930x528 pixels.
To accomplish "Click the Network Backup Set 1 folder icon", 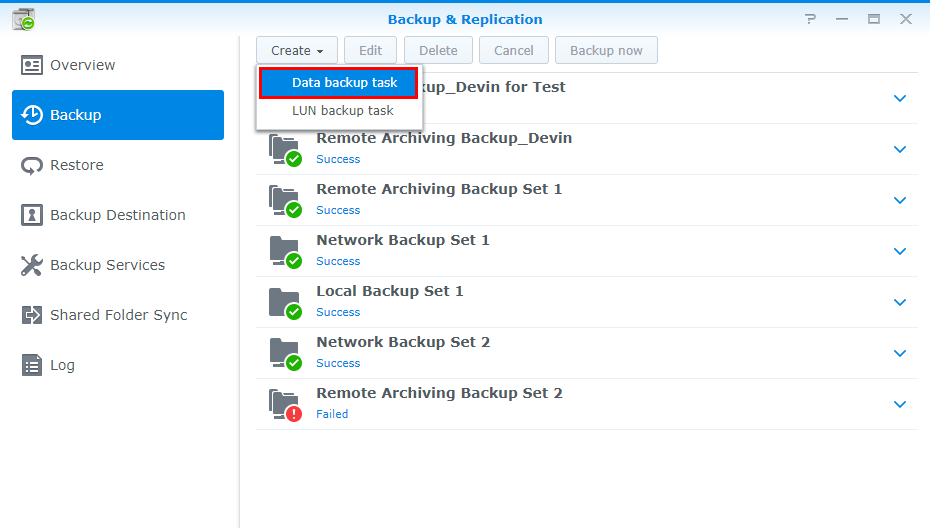I will [x=285, y=250].
